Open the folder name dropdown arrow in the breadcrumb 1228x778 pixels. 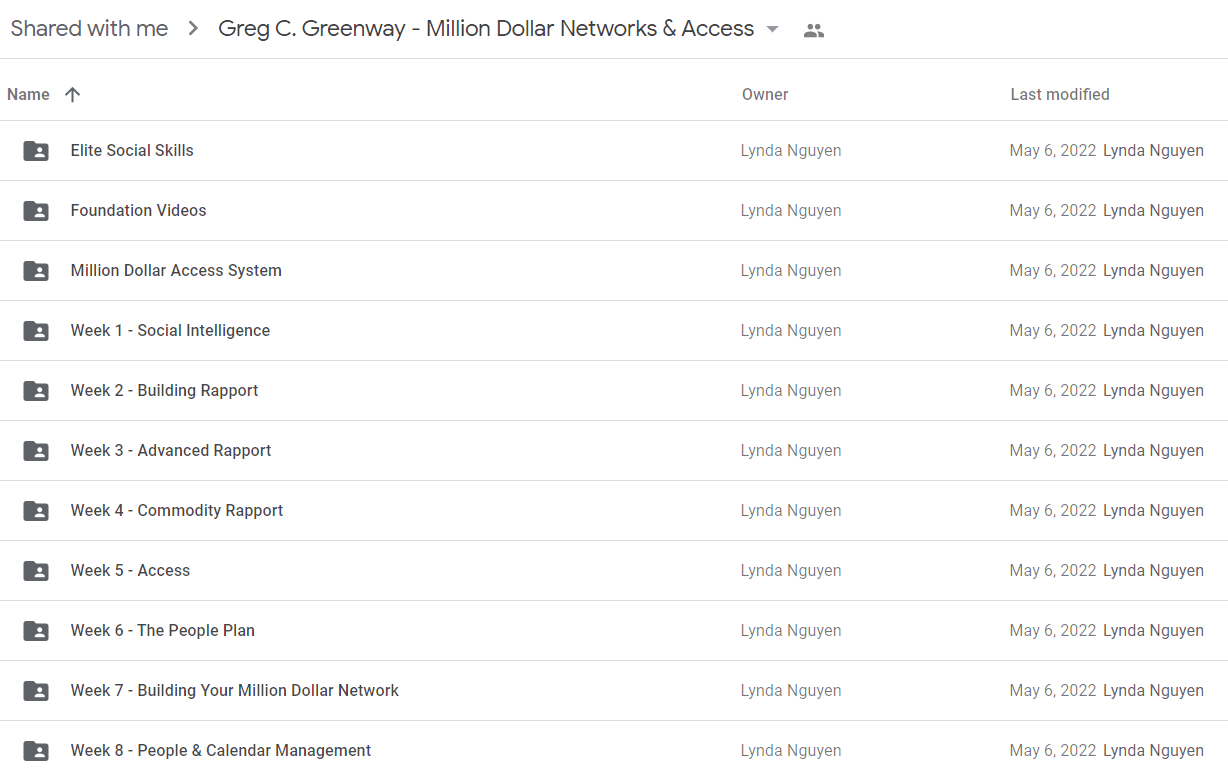tap(772, 29)
